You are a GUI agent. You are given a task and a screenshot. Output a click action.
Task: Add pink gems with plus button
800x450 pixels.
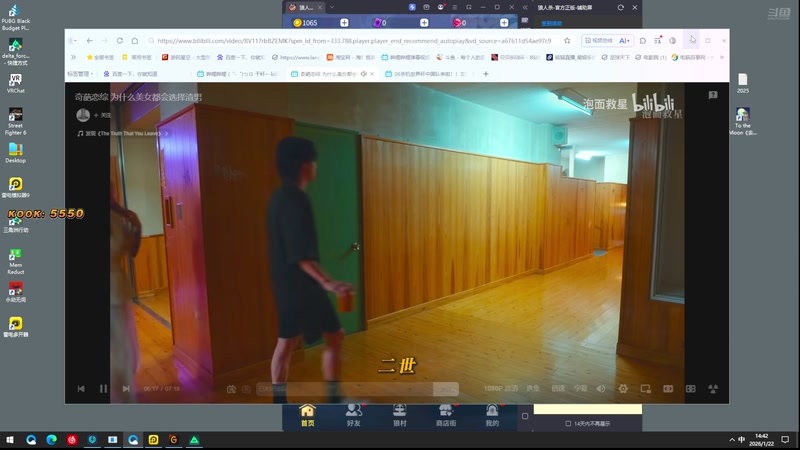tap(504, 22)
